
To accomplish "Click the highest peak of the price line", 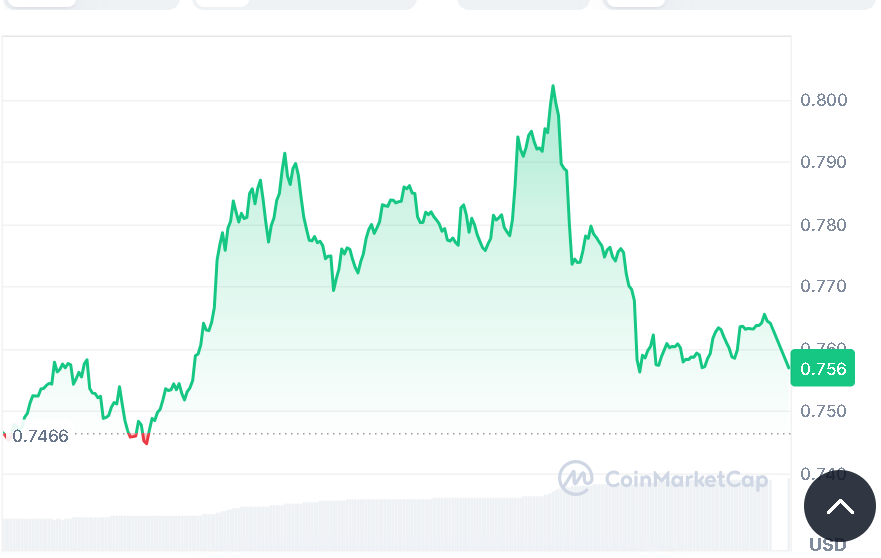I will [552, 87].
